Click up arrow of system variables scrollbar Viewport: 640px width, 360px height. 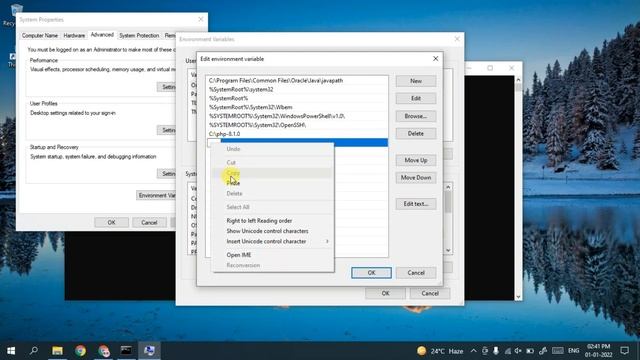click(448, 187)
